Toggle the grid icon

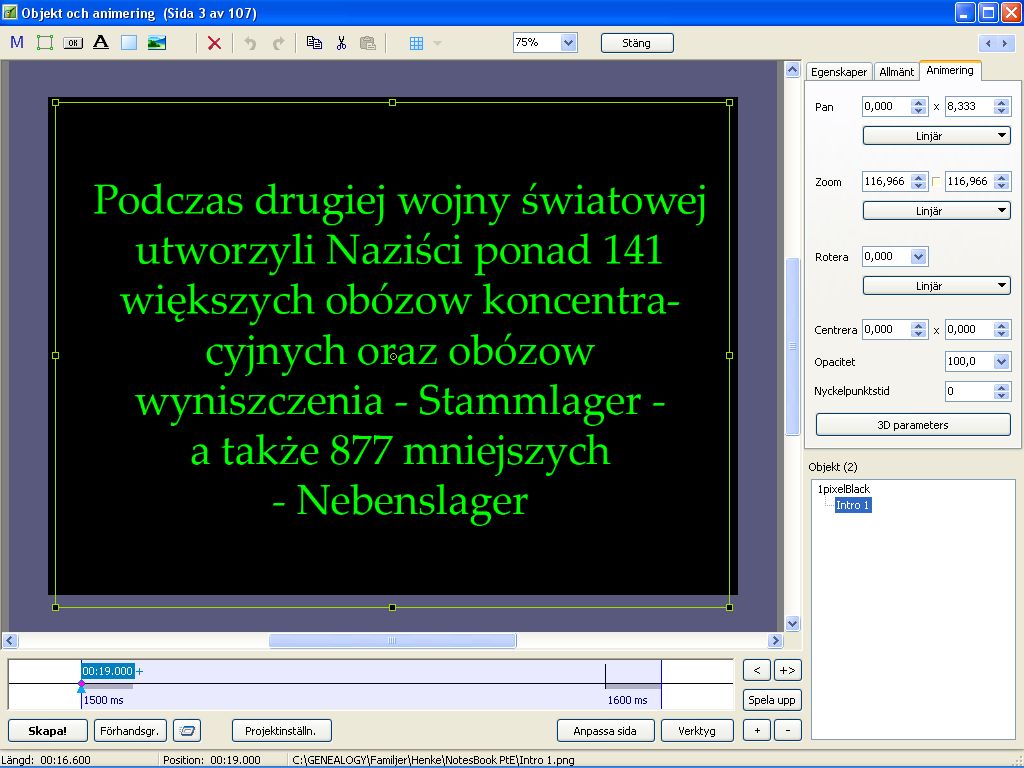click(x=416, y=43)
